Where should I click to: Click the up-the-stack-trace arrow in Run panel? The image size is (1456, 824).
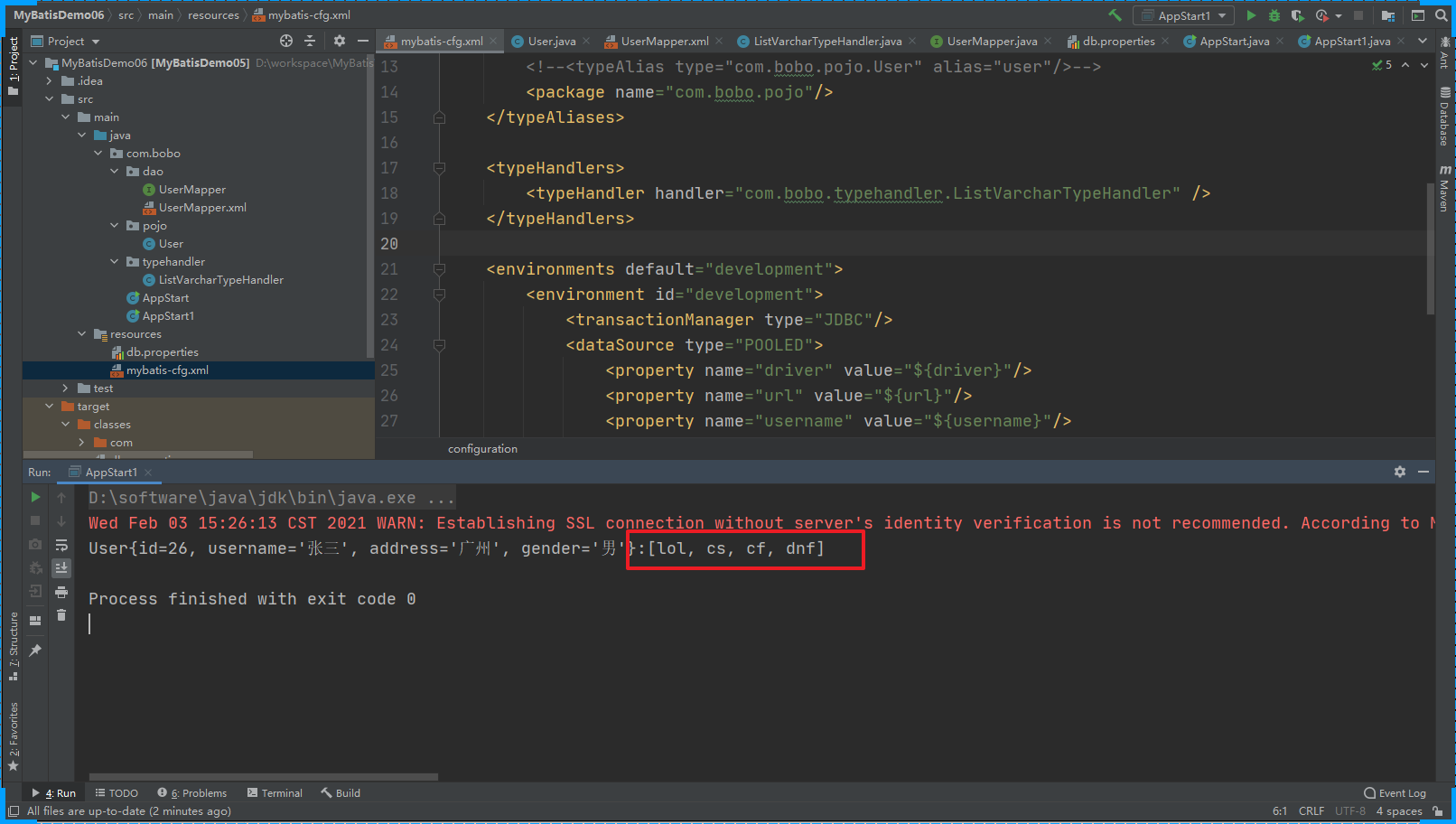point(61,497)
